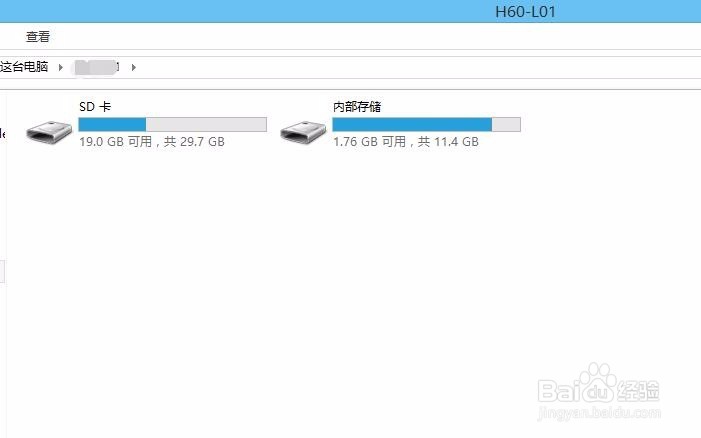
Task: Click the 1.76 GB 可用 free-space text
Action: (x=369, y=142)
